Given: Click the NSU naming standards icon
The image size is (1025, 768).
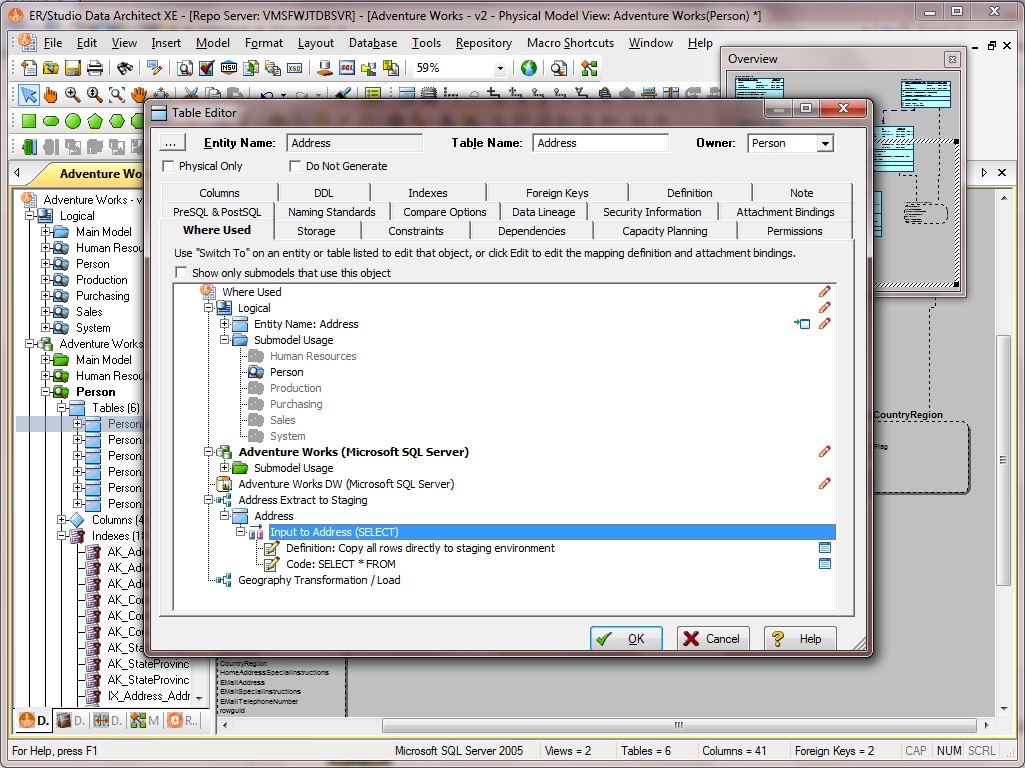Looking at the screenshot, I should [x=229, y=68].
